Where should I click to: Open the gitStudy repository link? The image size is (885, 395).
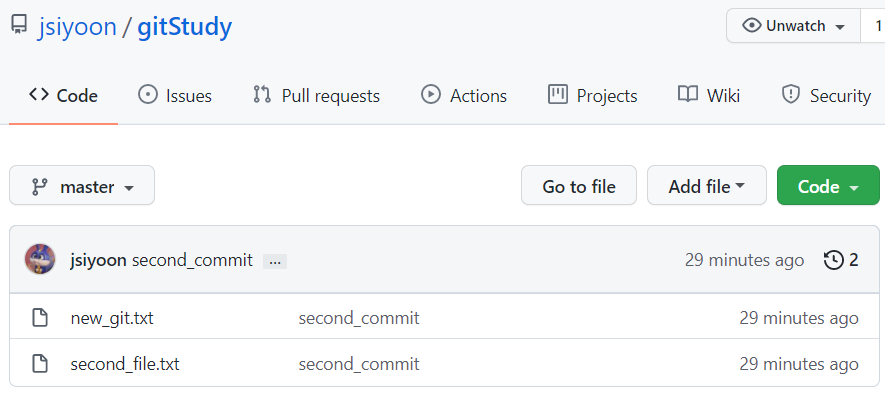point(185,27)
